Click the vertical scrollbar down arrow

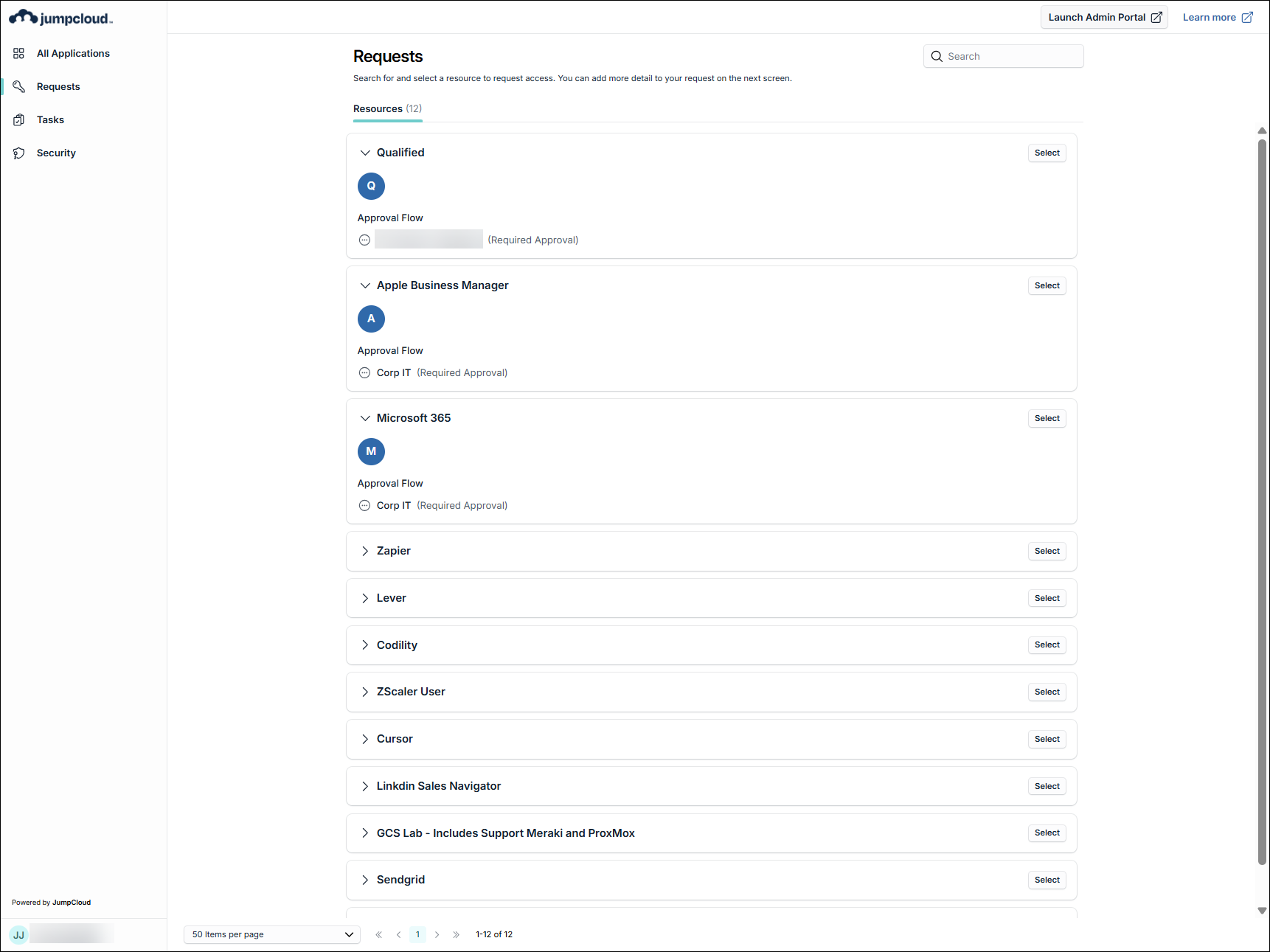[x=1262, y=911]
